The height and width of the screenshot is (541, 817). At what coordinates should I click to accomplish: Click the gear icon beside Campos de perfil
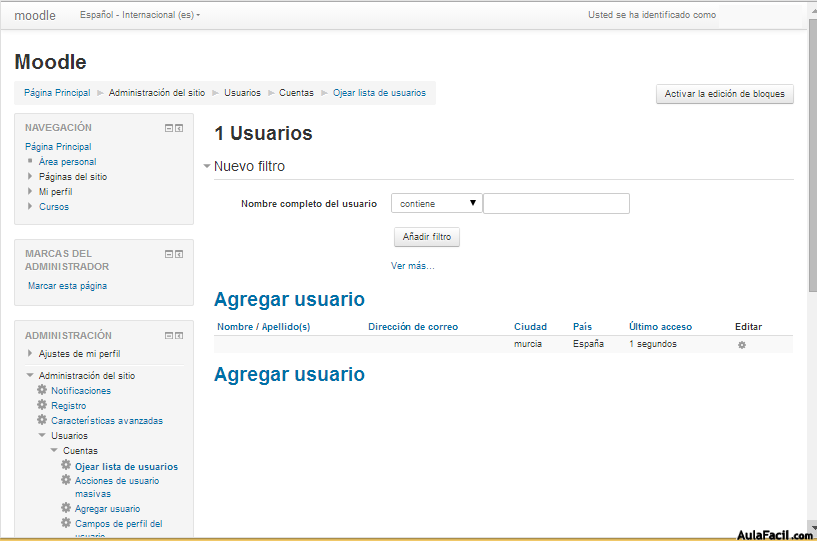(x=66, y=523)
